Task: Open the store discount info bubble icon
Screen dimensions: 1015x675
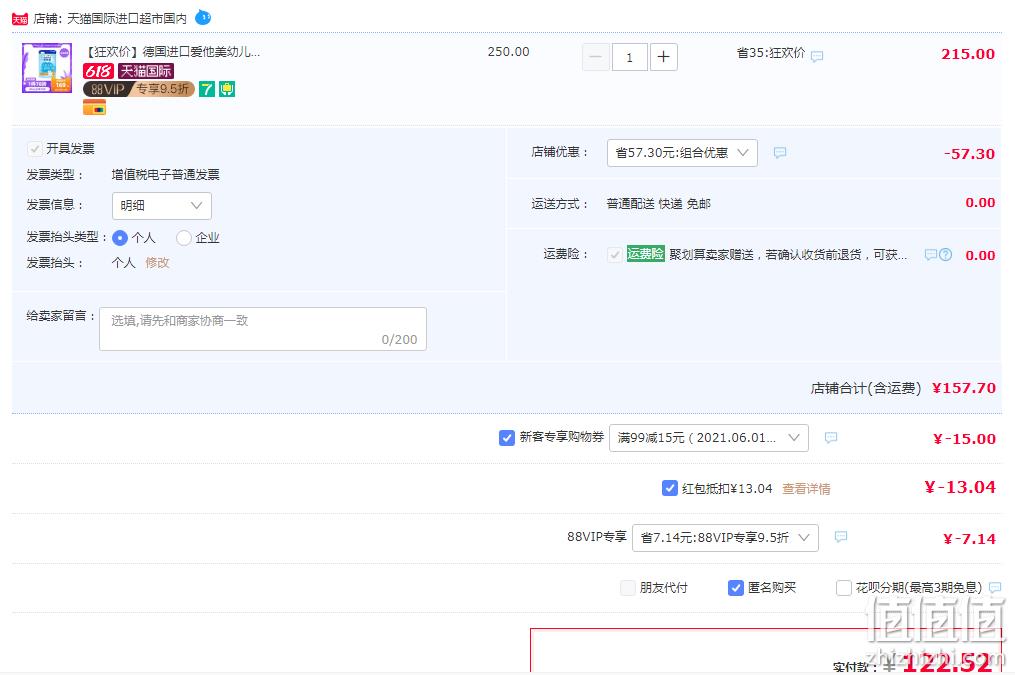Action: click(x=780, y=153)
